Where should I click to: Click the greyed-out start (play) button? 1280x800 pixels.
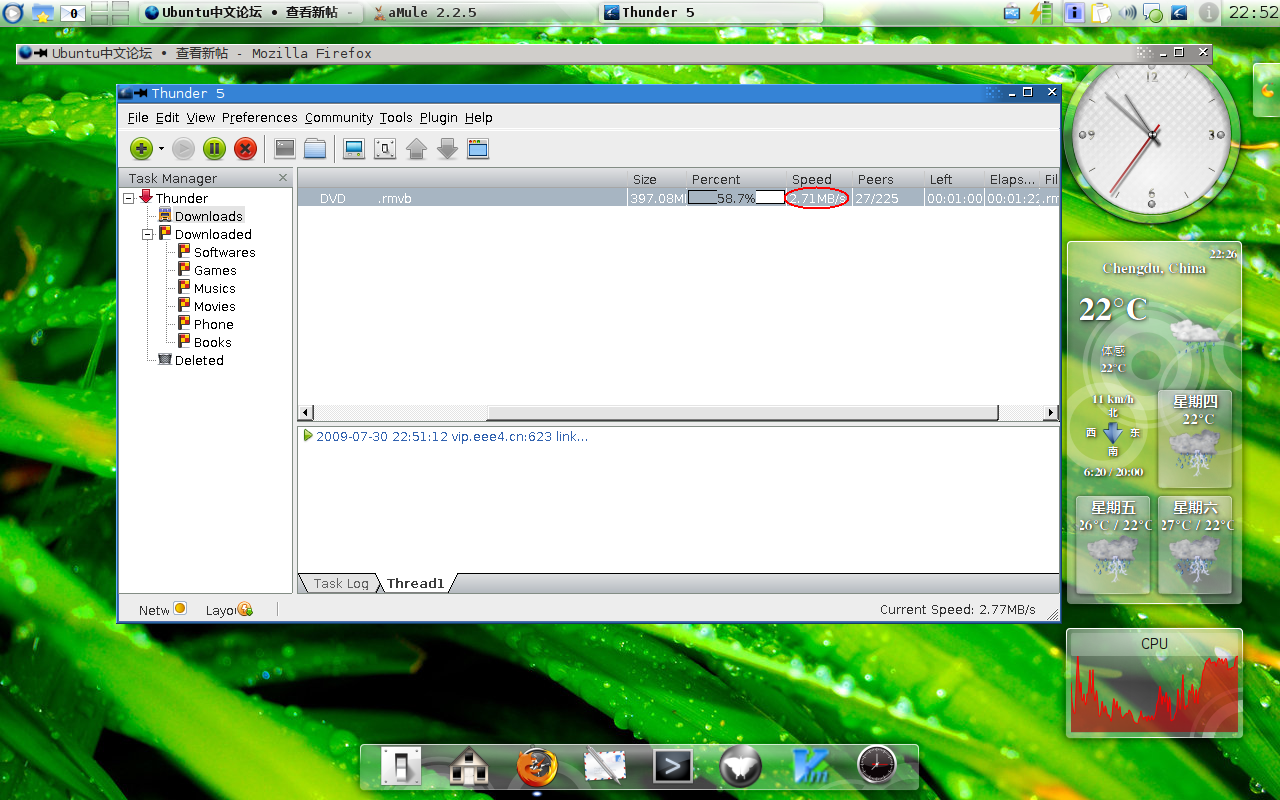183,149
